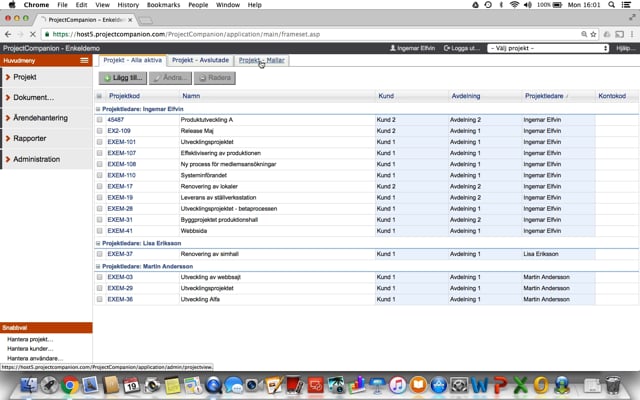This screenshot has height=400, width=640.
Task: Click the Ändra edit button
Action: coord(170,78)
